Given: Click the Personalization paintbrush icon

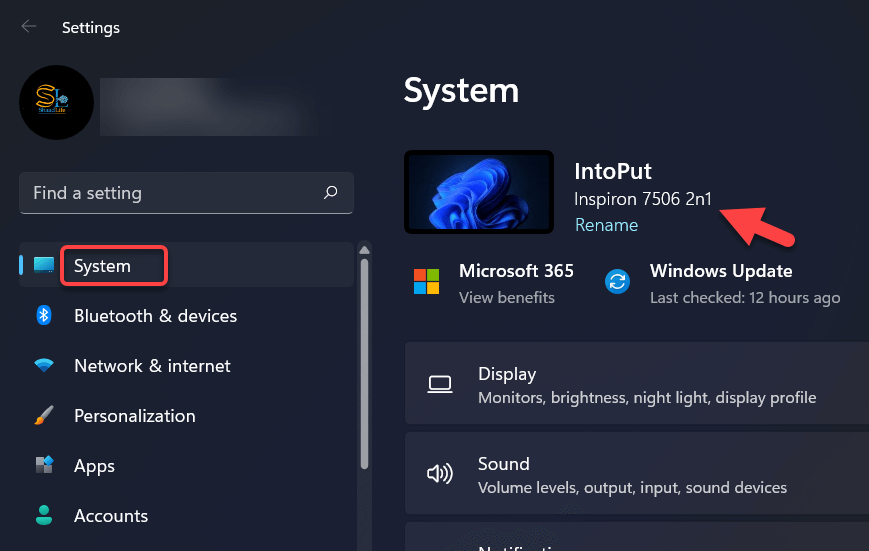Looking at the screenshot, I should tap(44, 415).
